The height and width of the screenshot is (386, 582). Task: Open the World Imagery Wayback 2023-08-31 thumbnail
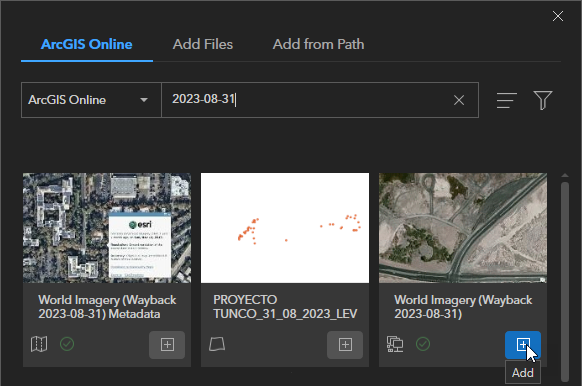click(x=463, y=228)
